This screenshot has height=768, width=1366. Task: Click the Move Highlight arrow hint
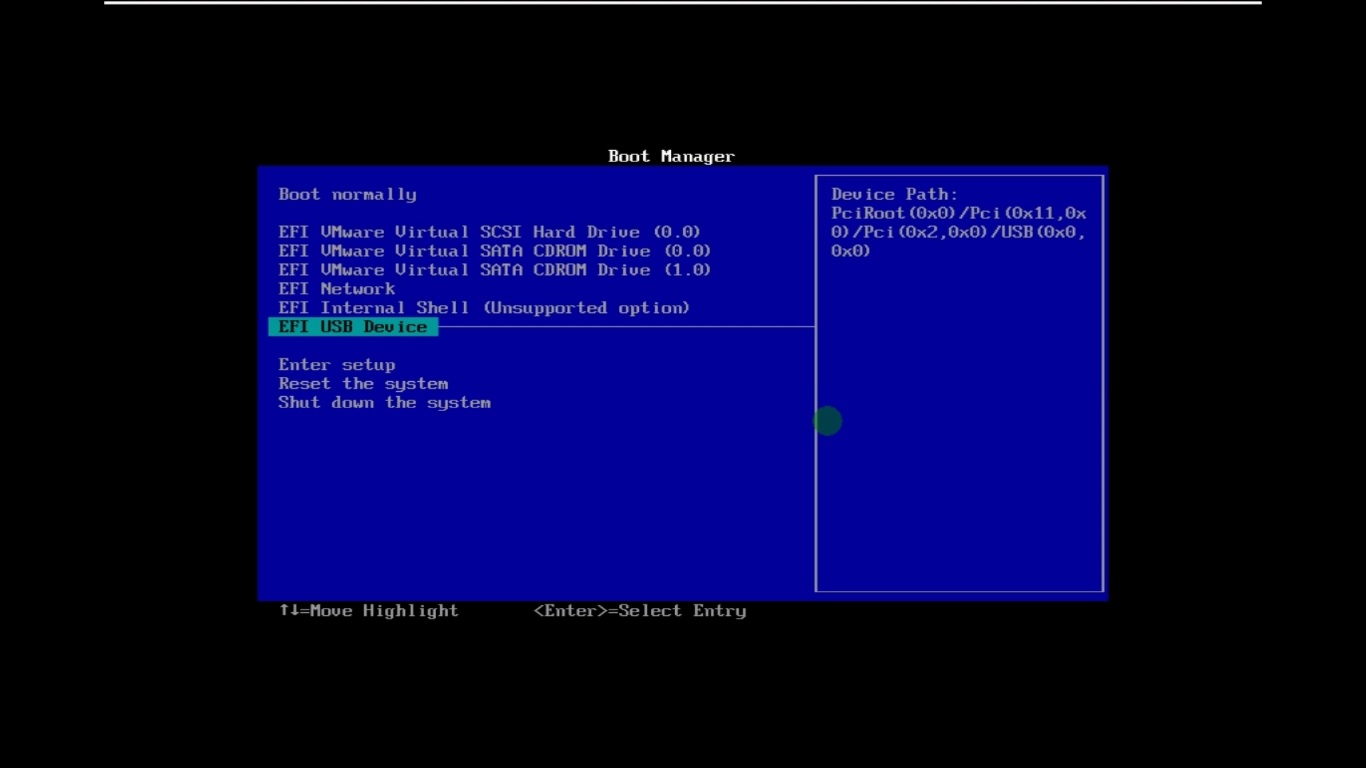coord(369,611)
